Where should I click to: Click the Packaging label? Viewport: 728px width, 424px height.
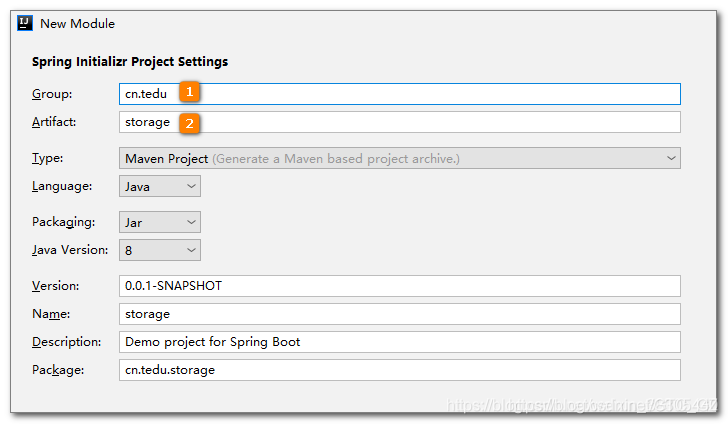tap(63, 222)
